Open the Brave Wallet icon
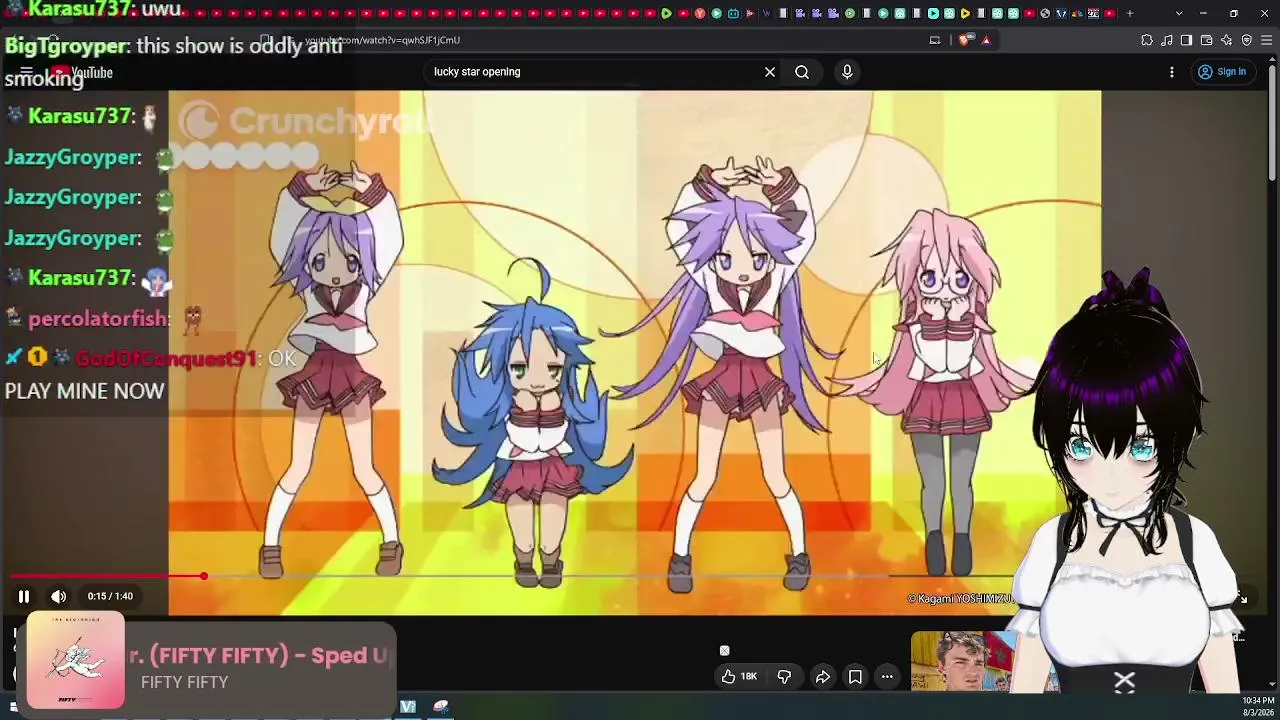 pos(1207,40)
